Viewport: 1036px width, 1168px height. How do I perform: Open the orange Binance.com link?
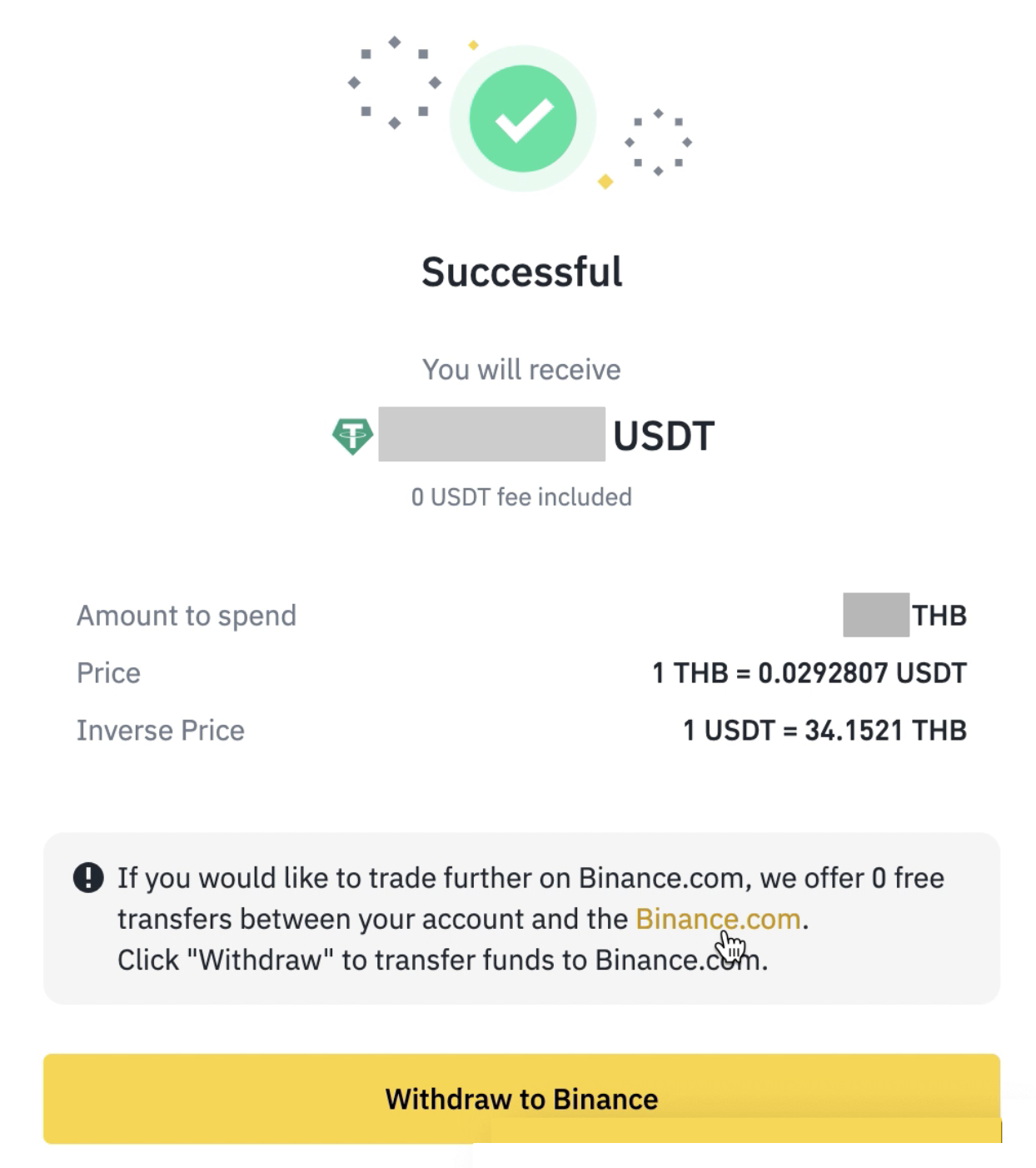coord(717,919)
